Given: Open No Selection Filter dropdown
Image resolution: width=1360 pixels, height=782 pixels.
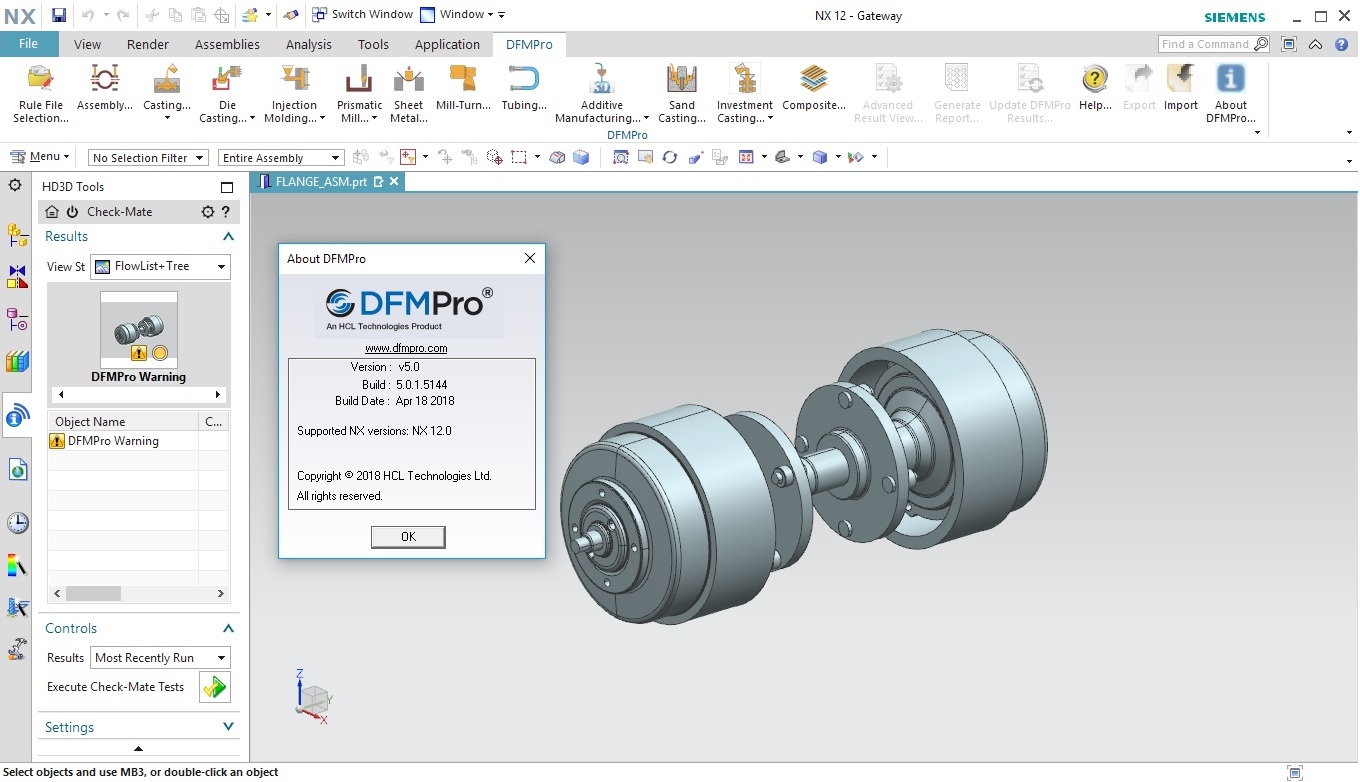Looking at the screenshot, I should click(x=148, y=158).
